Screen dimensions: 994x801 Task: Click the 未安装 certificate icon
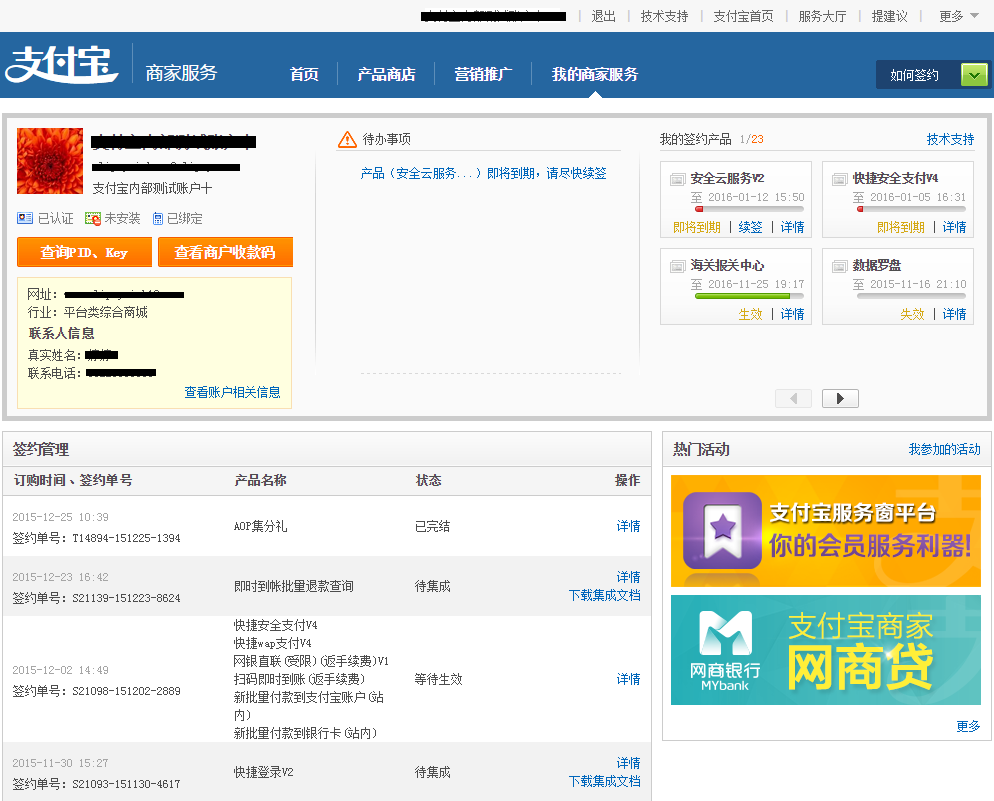93,219
